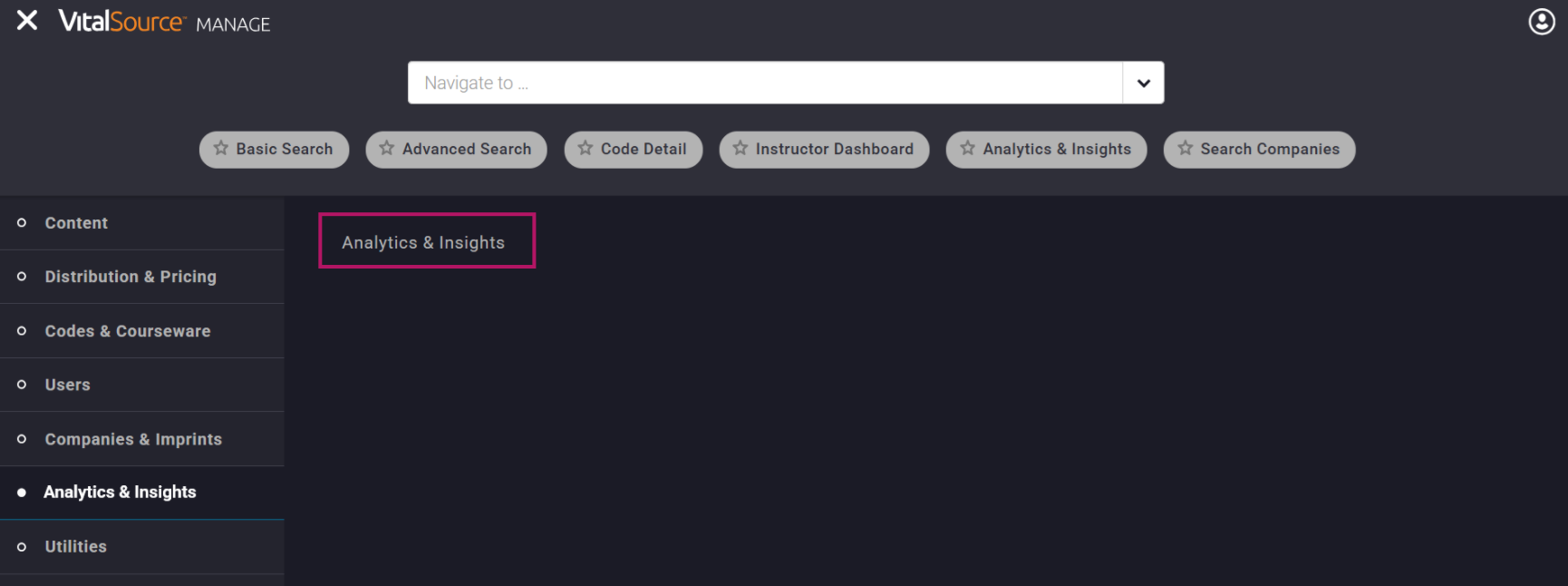Click star on Analytics & Insights chip
Viewport: 1568px width, 586px height.
coord(968,149)
